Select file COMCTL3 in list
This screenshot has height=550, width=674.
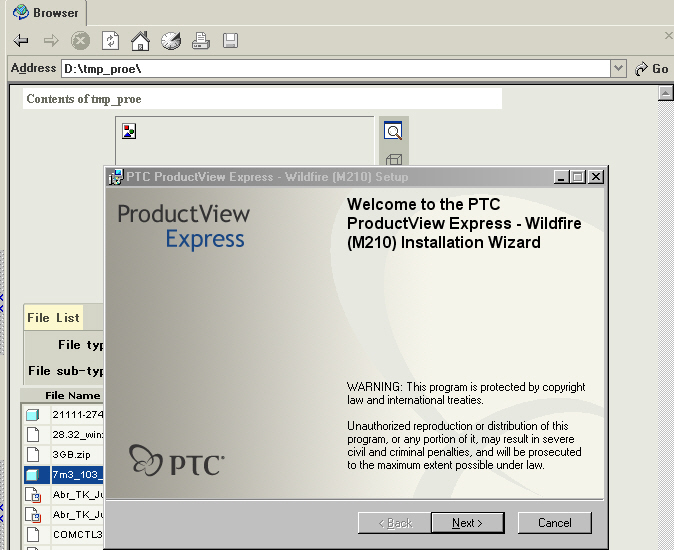coord(77,534)
